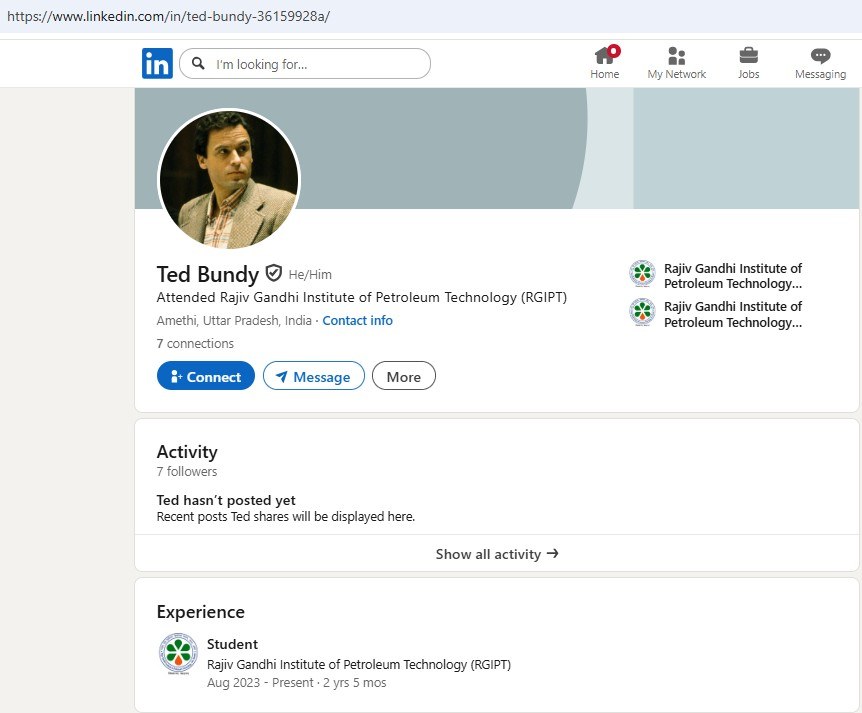The height and width of the screenshot is (713, 862).
Task: Open the Student experience entry title
Action: coord(232,644)
